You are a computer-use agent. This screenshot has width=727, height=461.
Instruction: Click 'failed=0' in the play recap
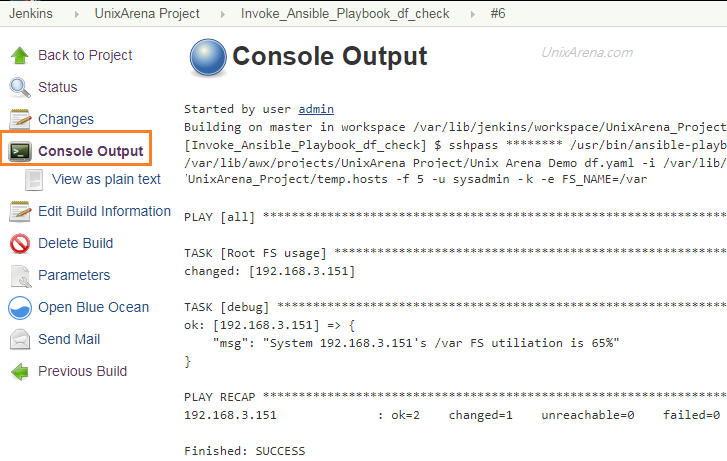point(691,415)
